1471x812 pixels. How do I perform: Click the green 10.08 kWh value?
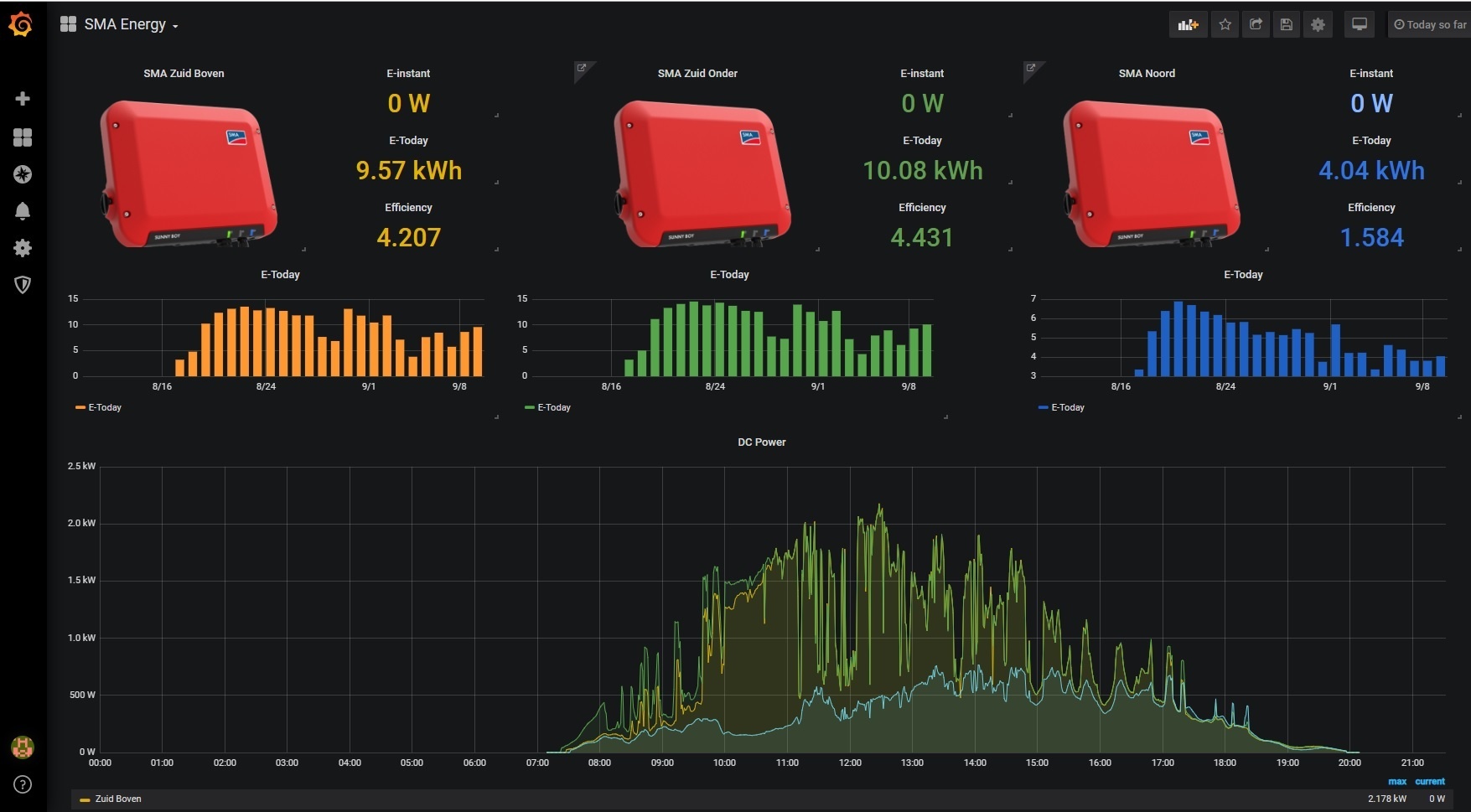click(x=923, y=171)
